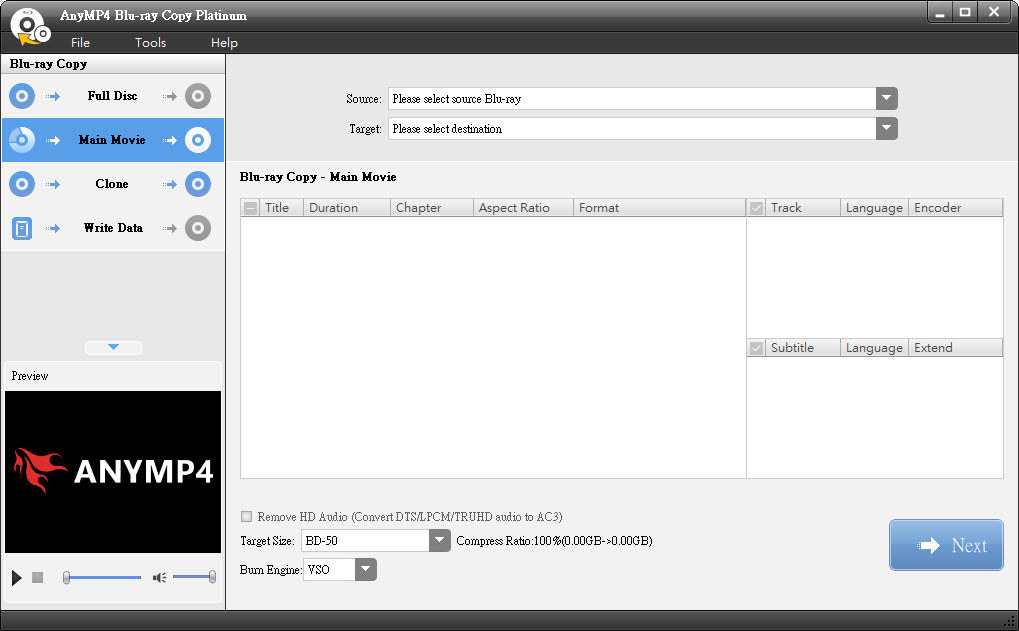This screenshot has height=631, width=1019.
Task: Click the Next button
Action: coord(945,545)
